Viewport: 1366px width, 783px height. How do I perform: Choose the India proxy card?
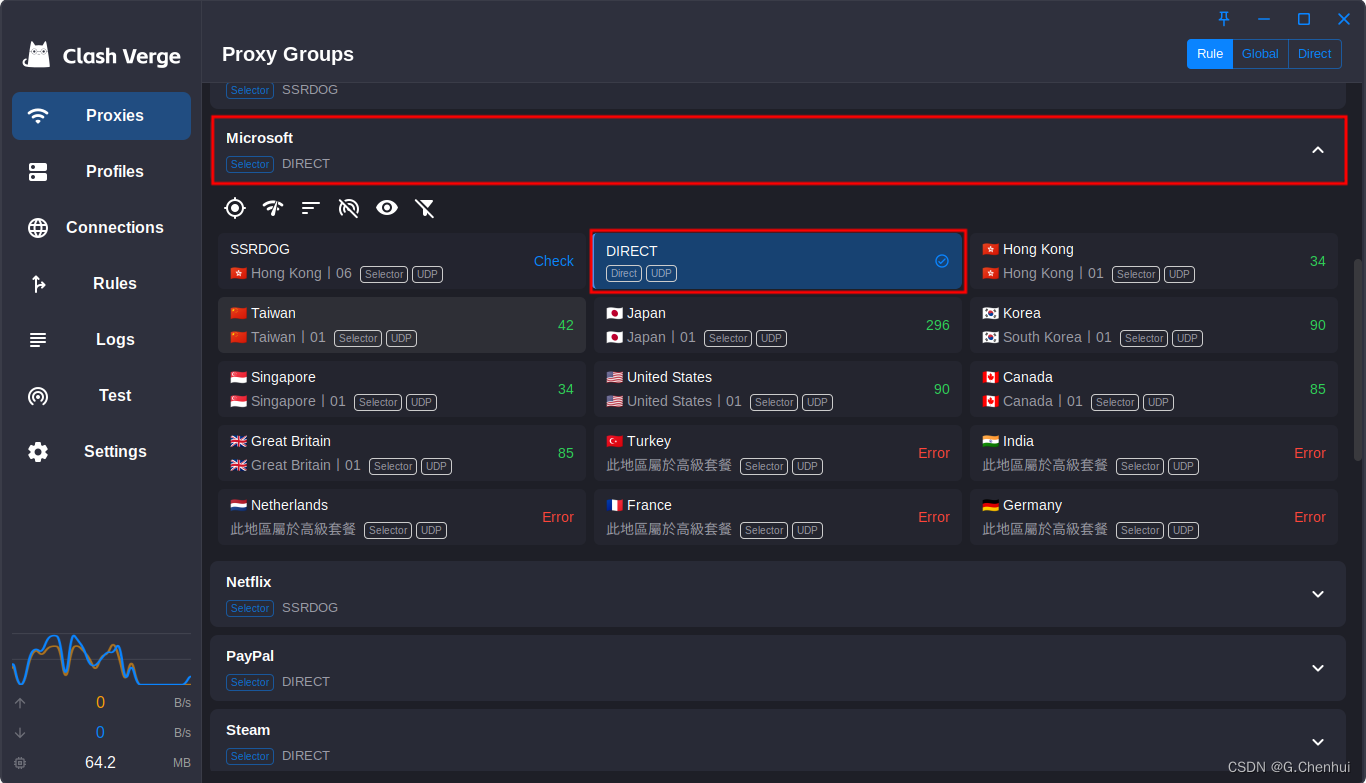1154,453
